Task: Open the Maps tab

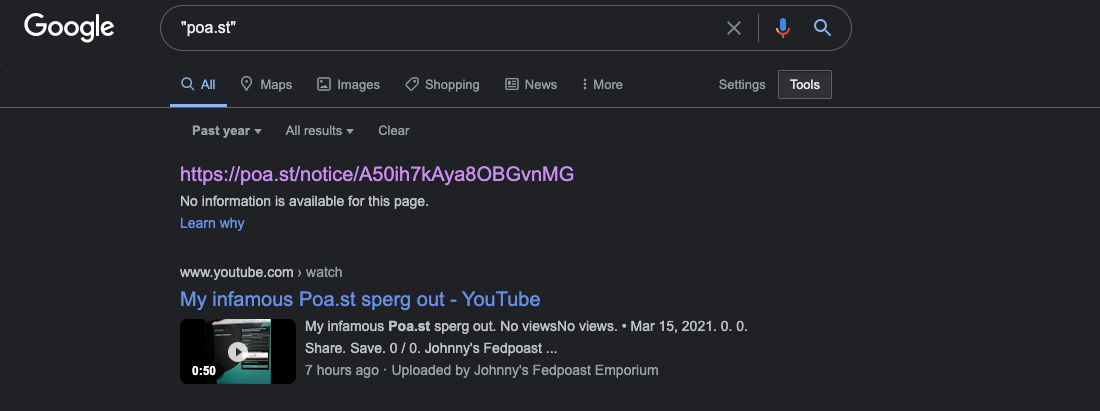Action: (266, 84)
